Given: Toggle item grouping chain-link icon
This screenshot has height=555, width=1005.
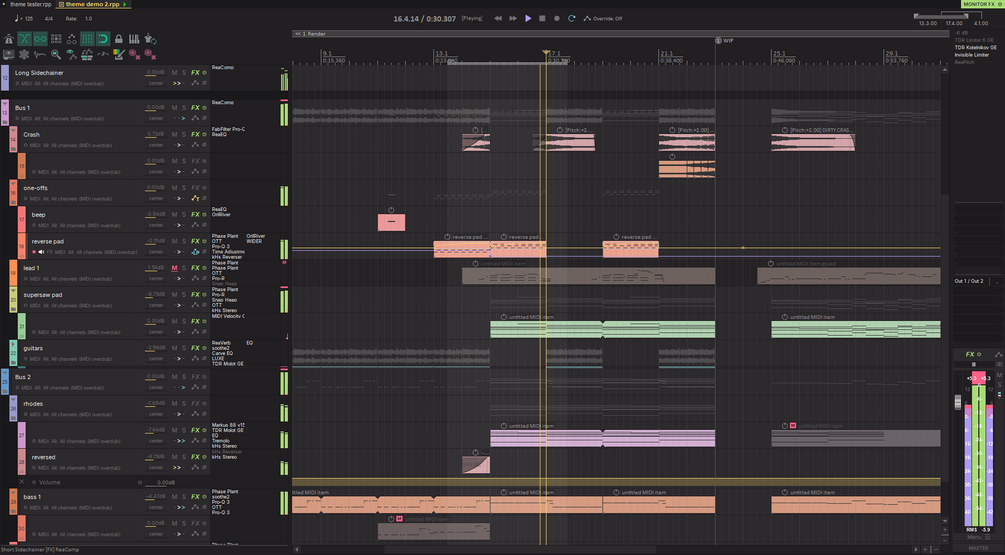Looking at the screenshot, I should tap(40, 39).
